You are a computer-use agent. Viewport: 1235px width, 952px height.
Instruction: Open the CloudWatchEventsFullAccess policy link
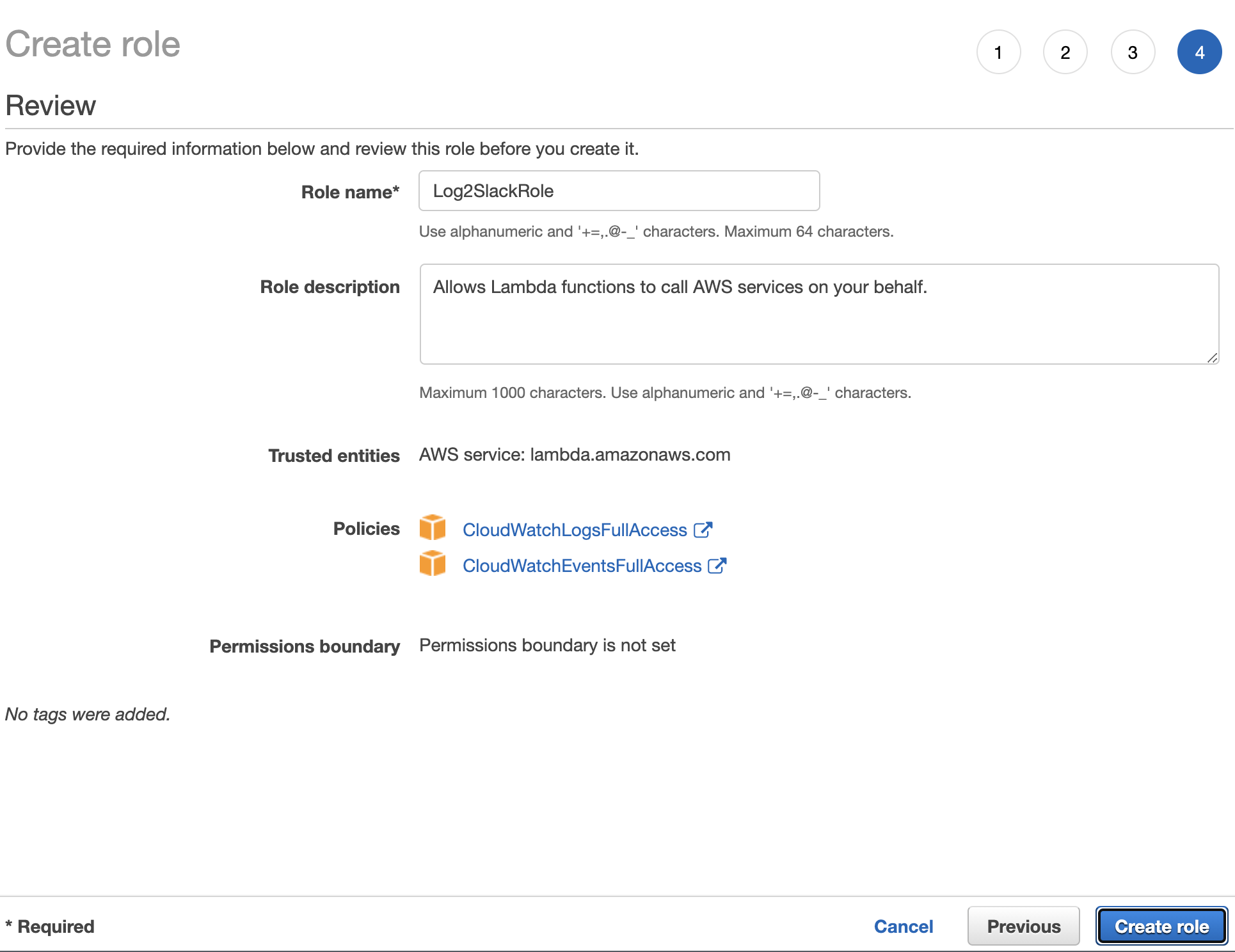click(x=582, y=566)
